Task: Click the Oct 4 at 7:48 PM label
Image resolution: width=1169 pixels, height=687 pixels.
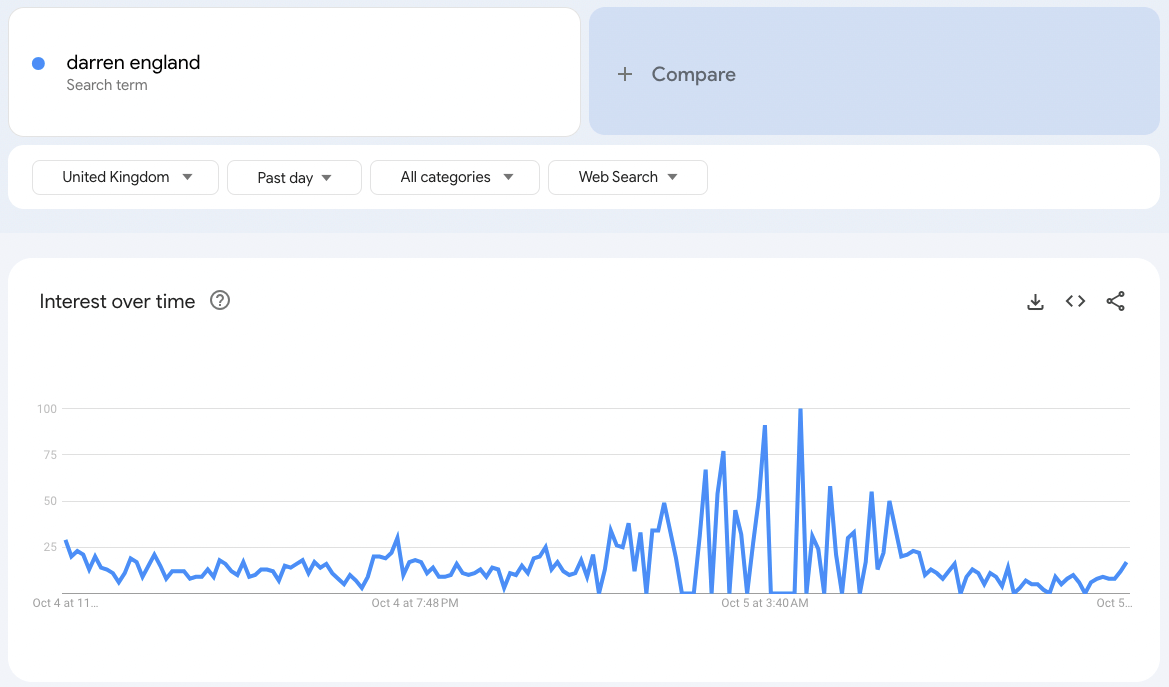Action: point(413,603)
